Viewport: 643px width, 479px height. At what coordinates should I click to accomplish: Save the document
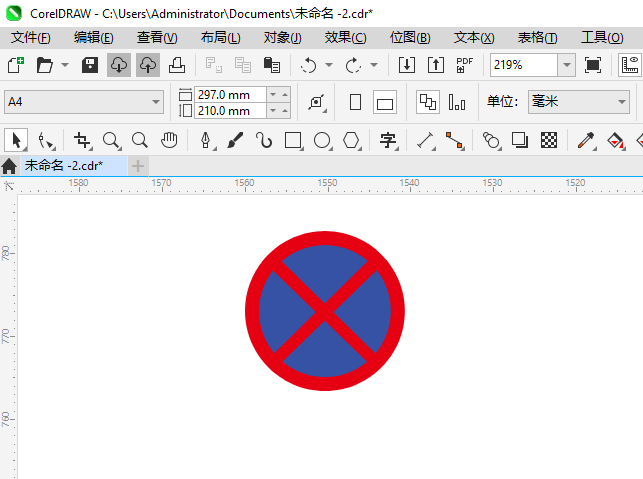pyautogui.click(x=90, y=65)
